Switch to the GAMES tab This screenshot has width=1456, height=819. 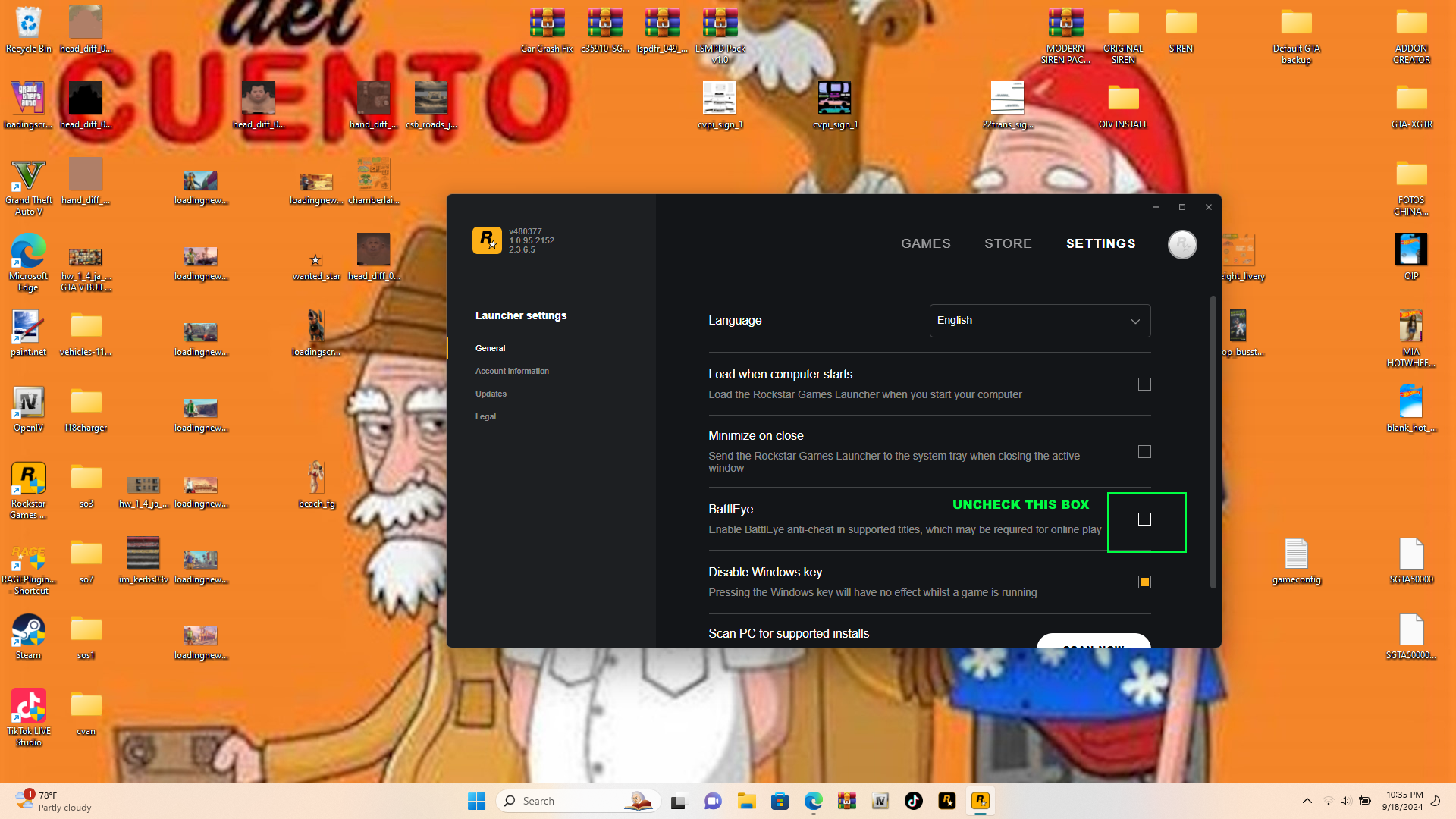[925, 243]
